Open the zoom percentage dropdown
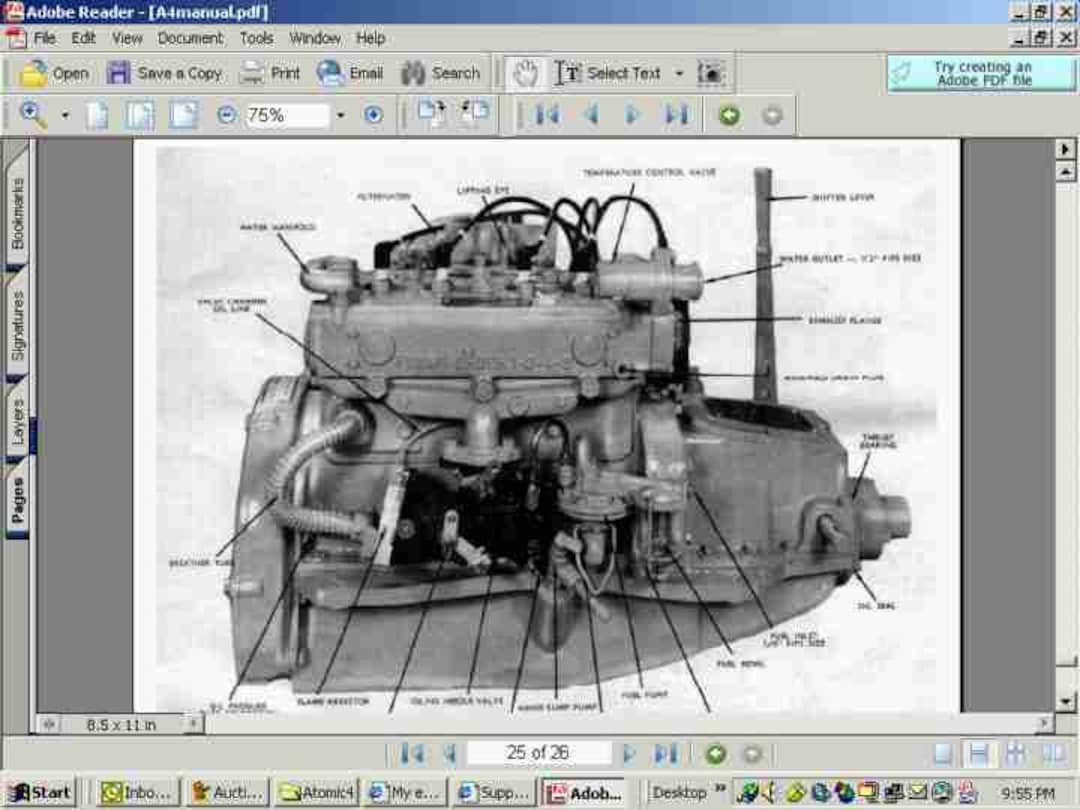Screen dimensions: 1080x810 [341, 114]
